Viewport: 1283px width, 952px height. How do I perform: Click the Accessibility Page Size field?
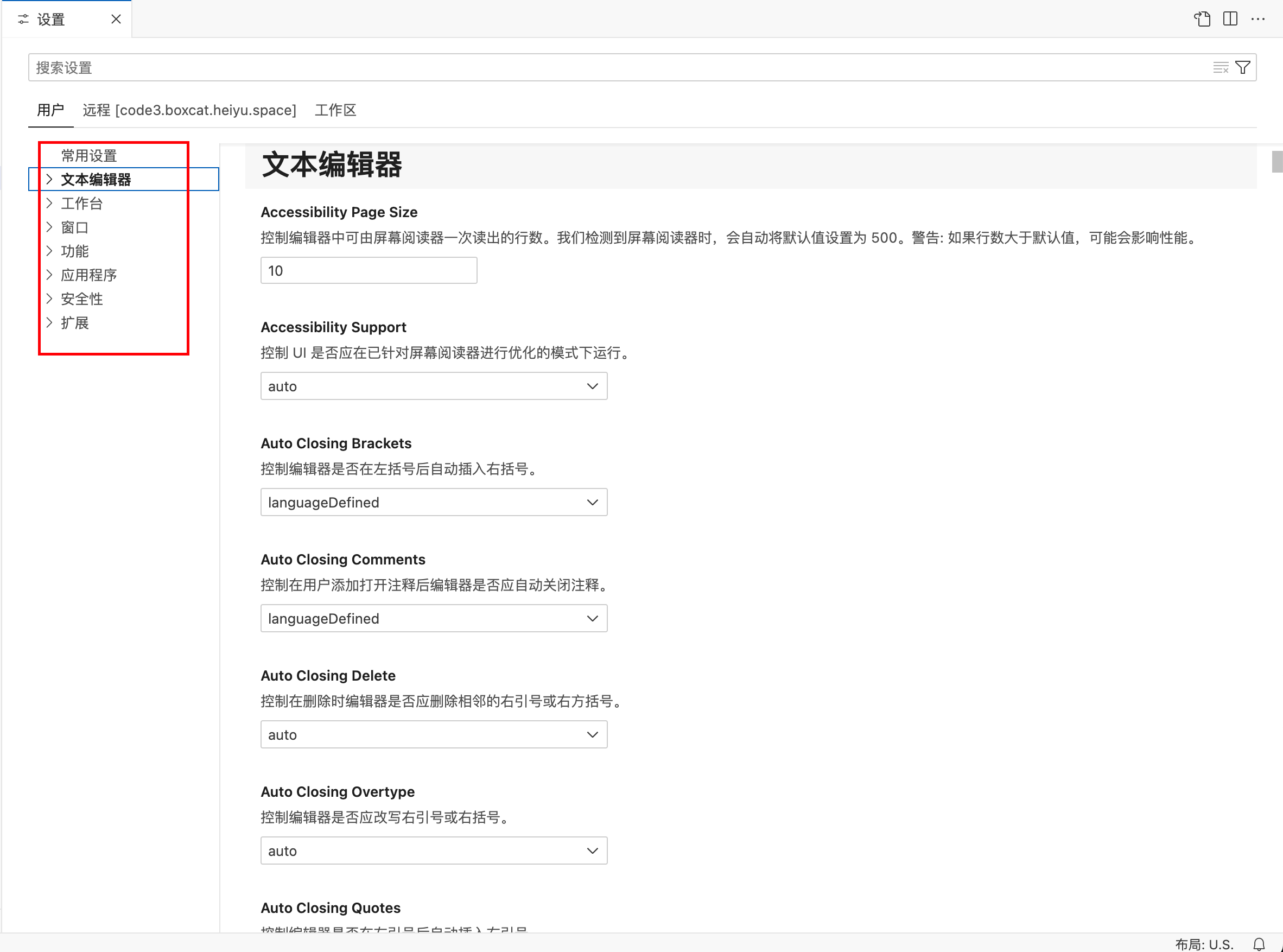coord(369,270)
